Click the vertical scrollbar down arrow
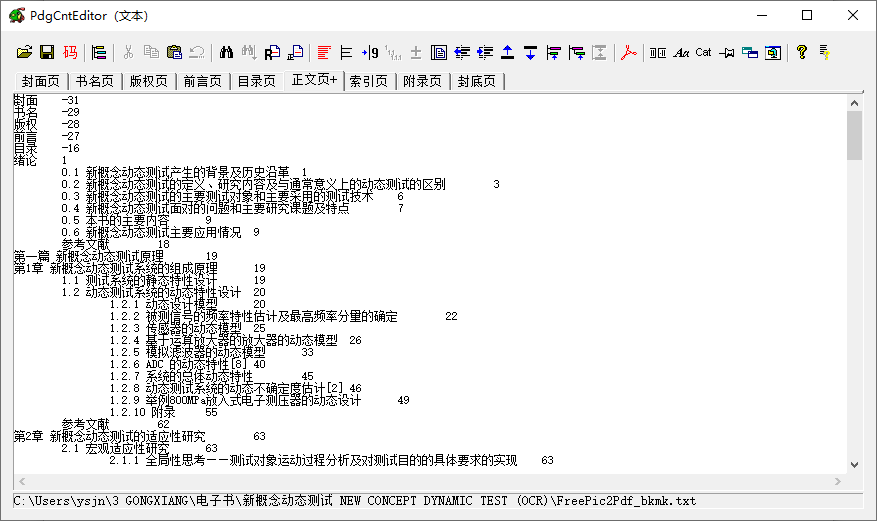This screenshot has height=521, width=877. [854, 465]
